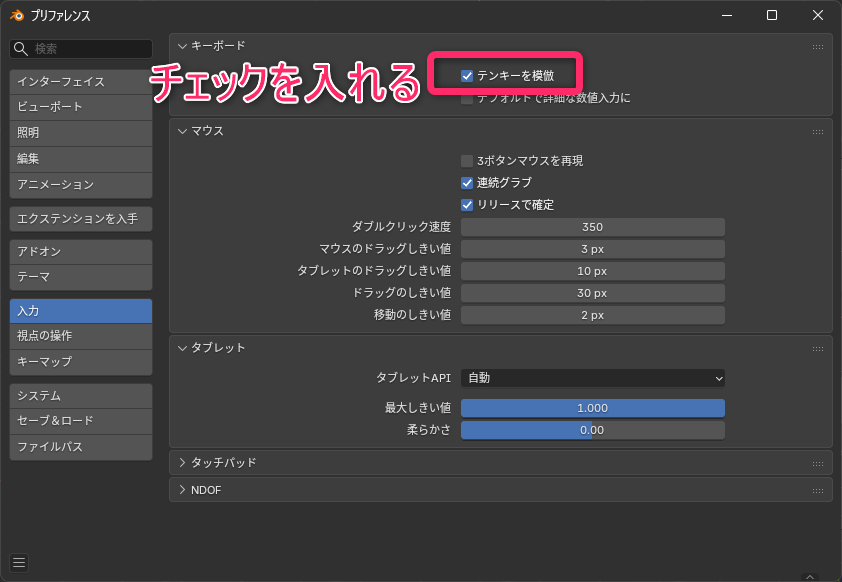This screenshot has height=582, width=842.
Task: Enable the 3ボタンマウスを再現 checkbox
Action: [467, 161]
